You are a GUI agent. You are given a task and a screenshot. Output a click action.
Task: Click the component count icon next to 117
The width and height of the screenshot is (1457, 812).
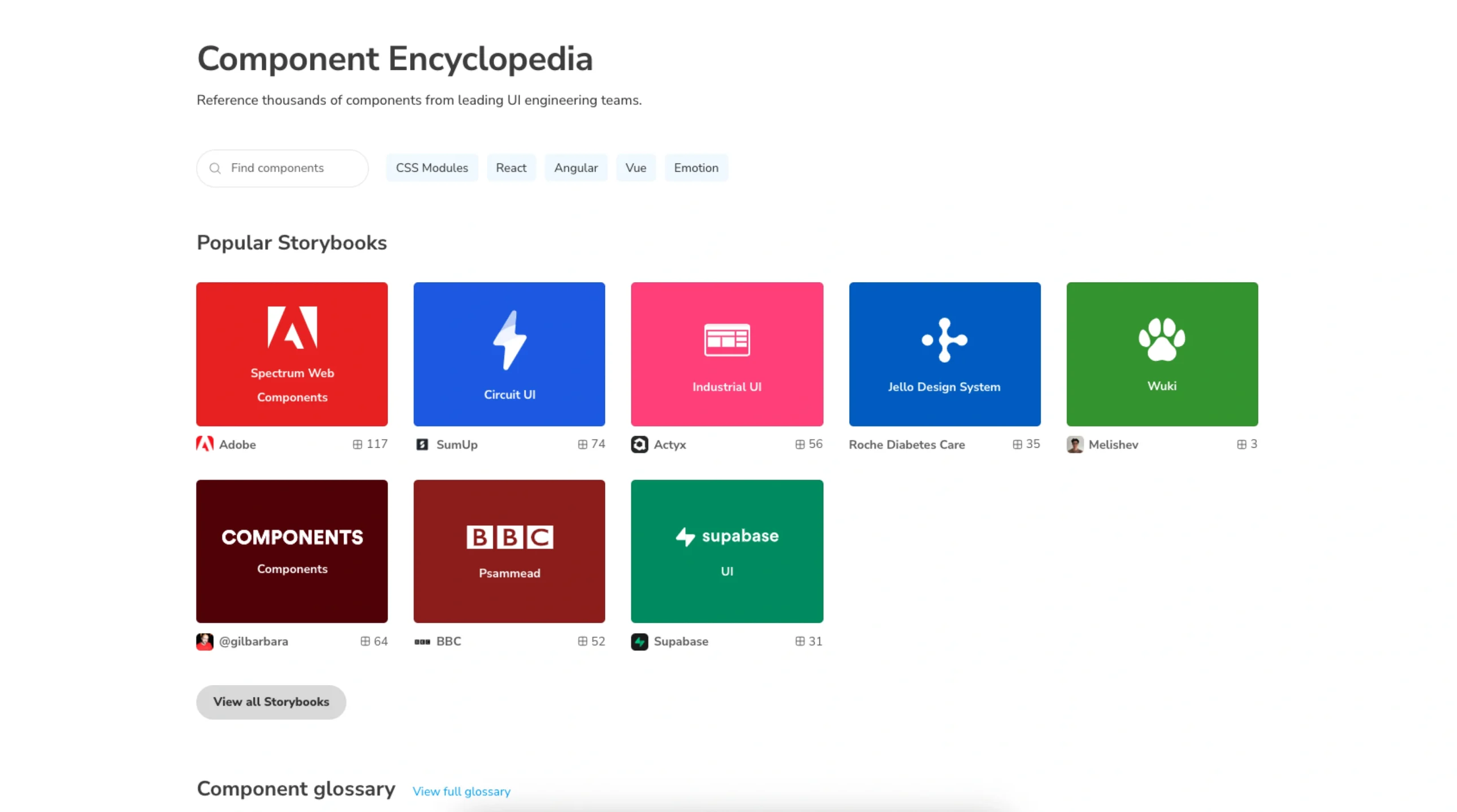pyautogui.click(x=357, y=444)
